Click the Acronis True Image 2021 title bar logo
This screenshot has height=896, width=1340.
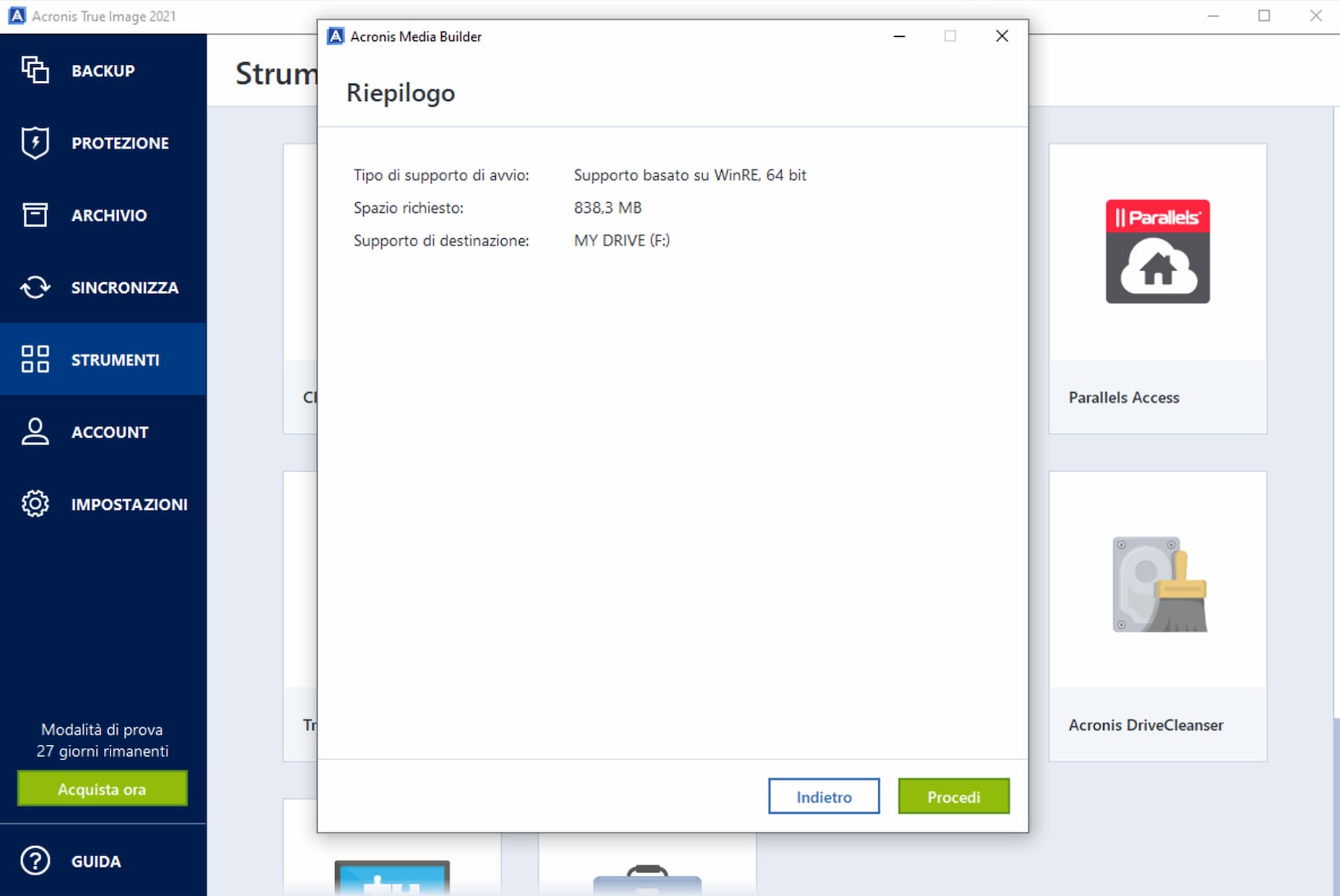(x=17, y=16)
